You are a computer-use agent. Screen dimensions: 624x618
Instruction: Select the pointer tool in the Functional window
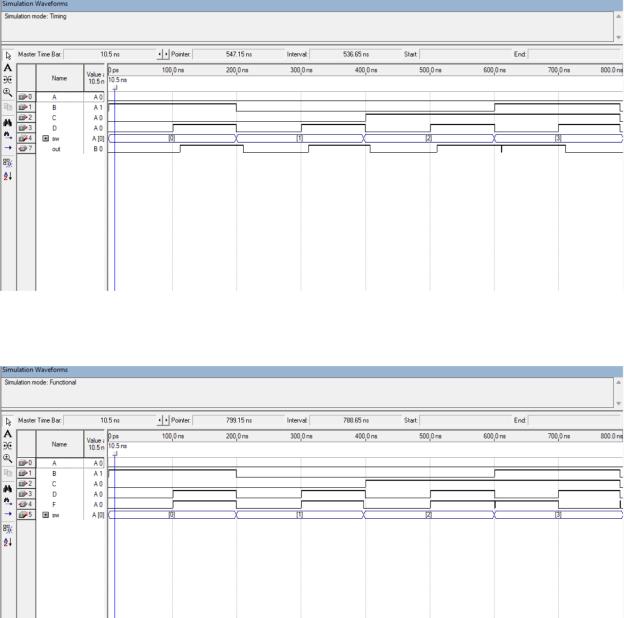(8, 421)
